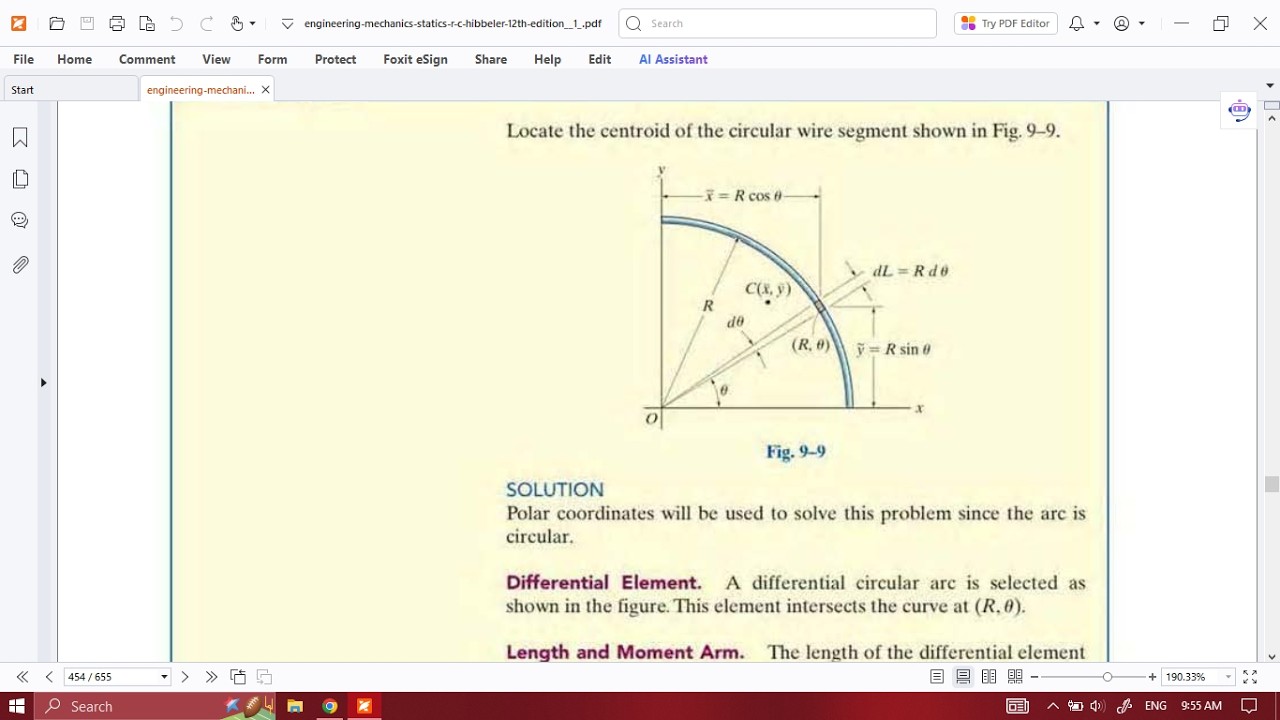Open the Hand tool dropdown arrow

[252, 23]
